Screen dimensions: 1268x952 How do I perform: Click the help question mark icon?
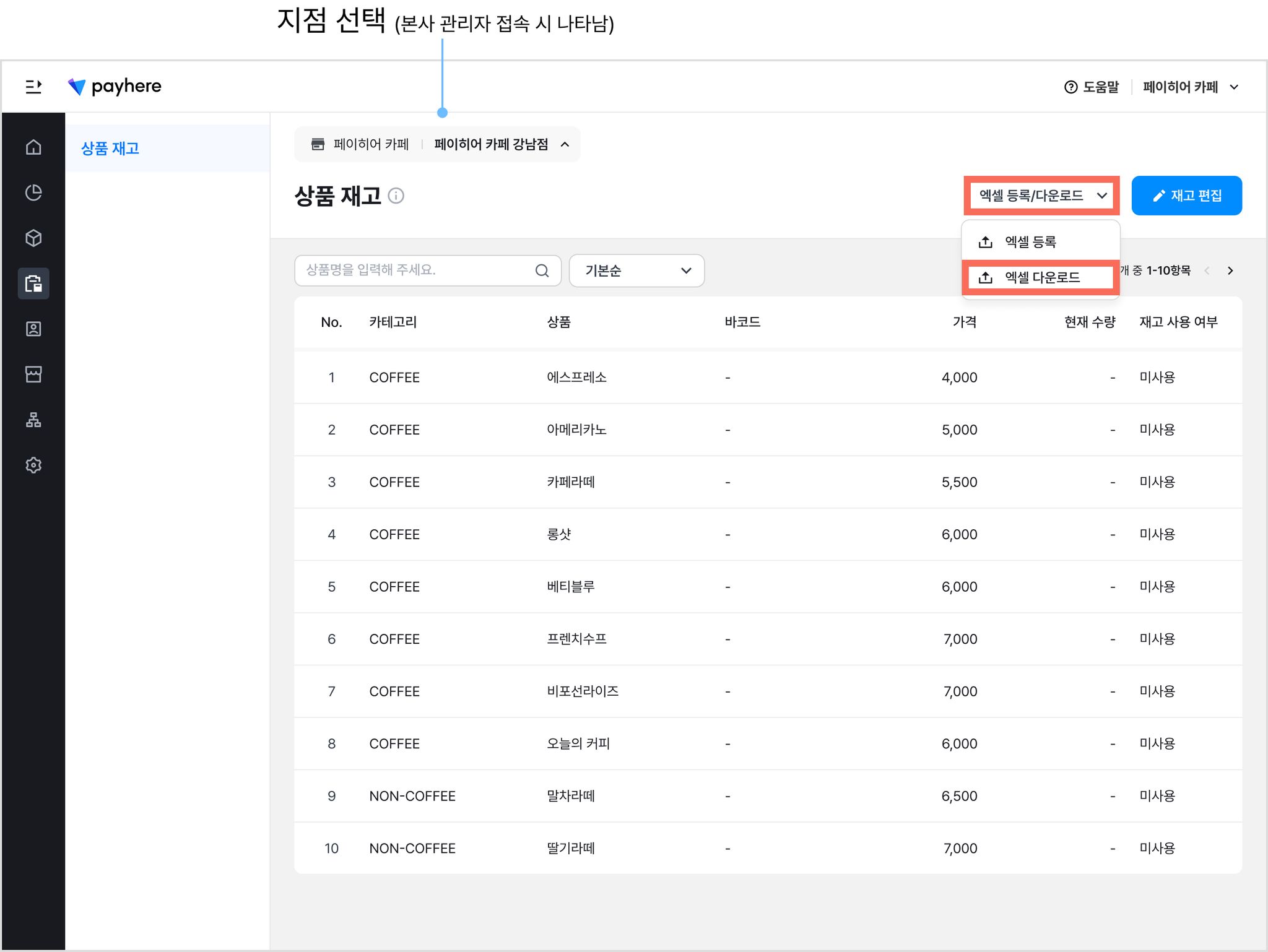click(x=1070, y=87)
